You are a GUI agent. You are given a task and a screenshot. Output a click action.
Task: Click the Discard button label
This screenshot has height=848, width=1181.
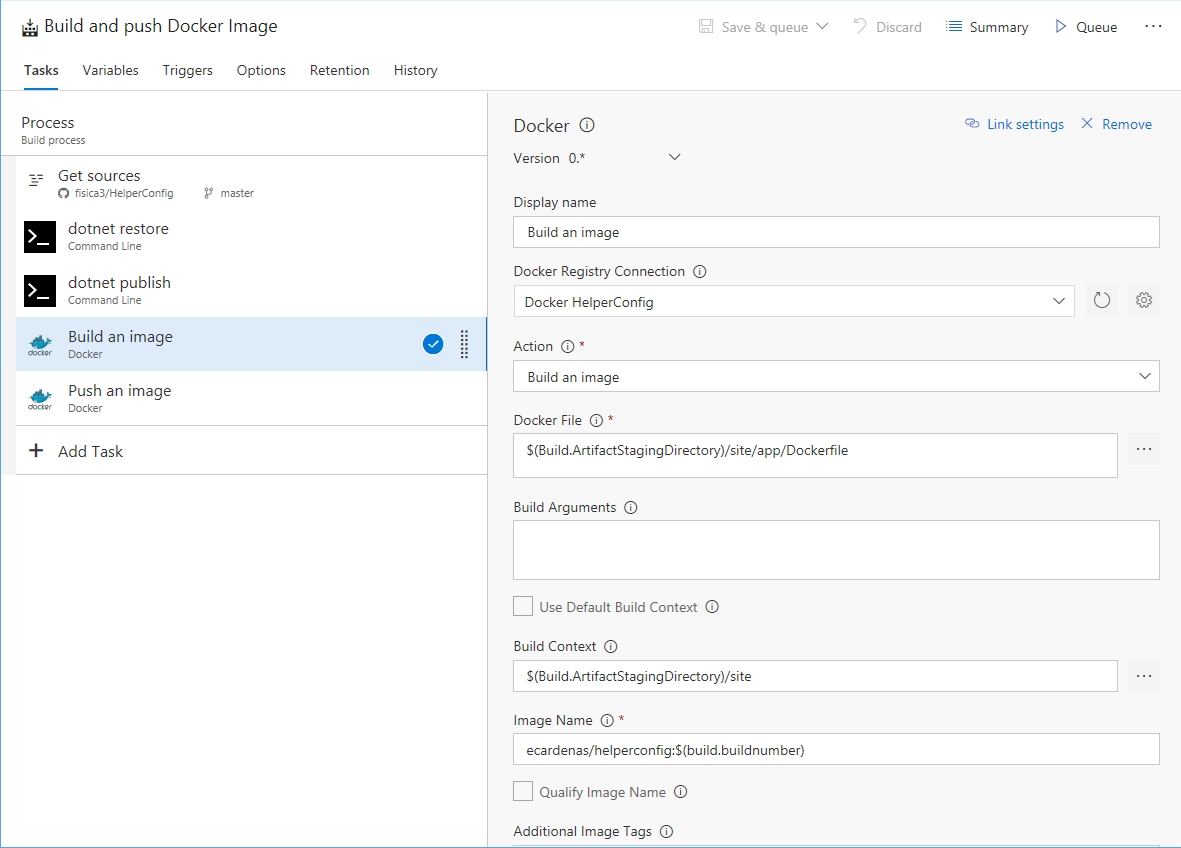coord(899,27)
